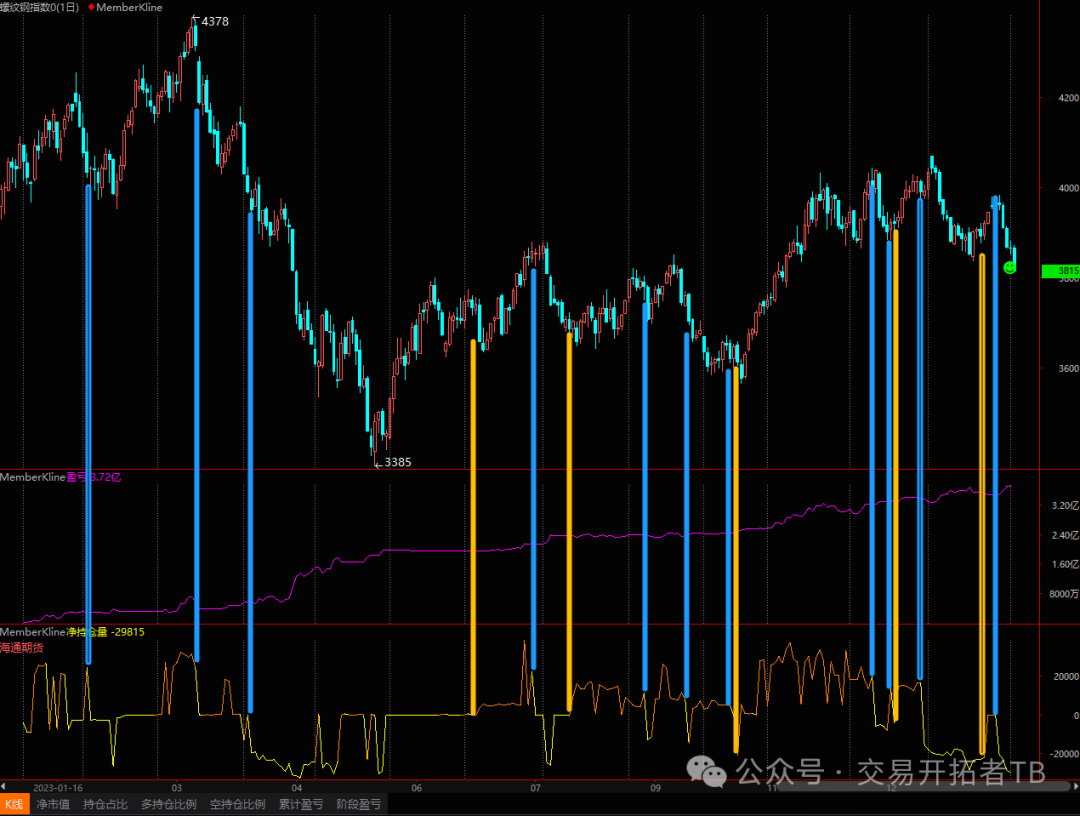Click the 4200 price axis label
The image size is (1080, 816).
1068,98
